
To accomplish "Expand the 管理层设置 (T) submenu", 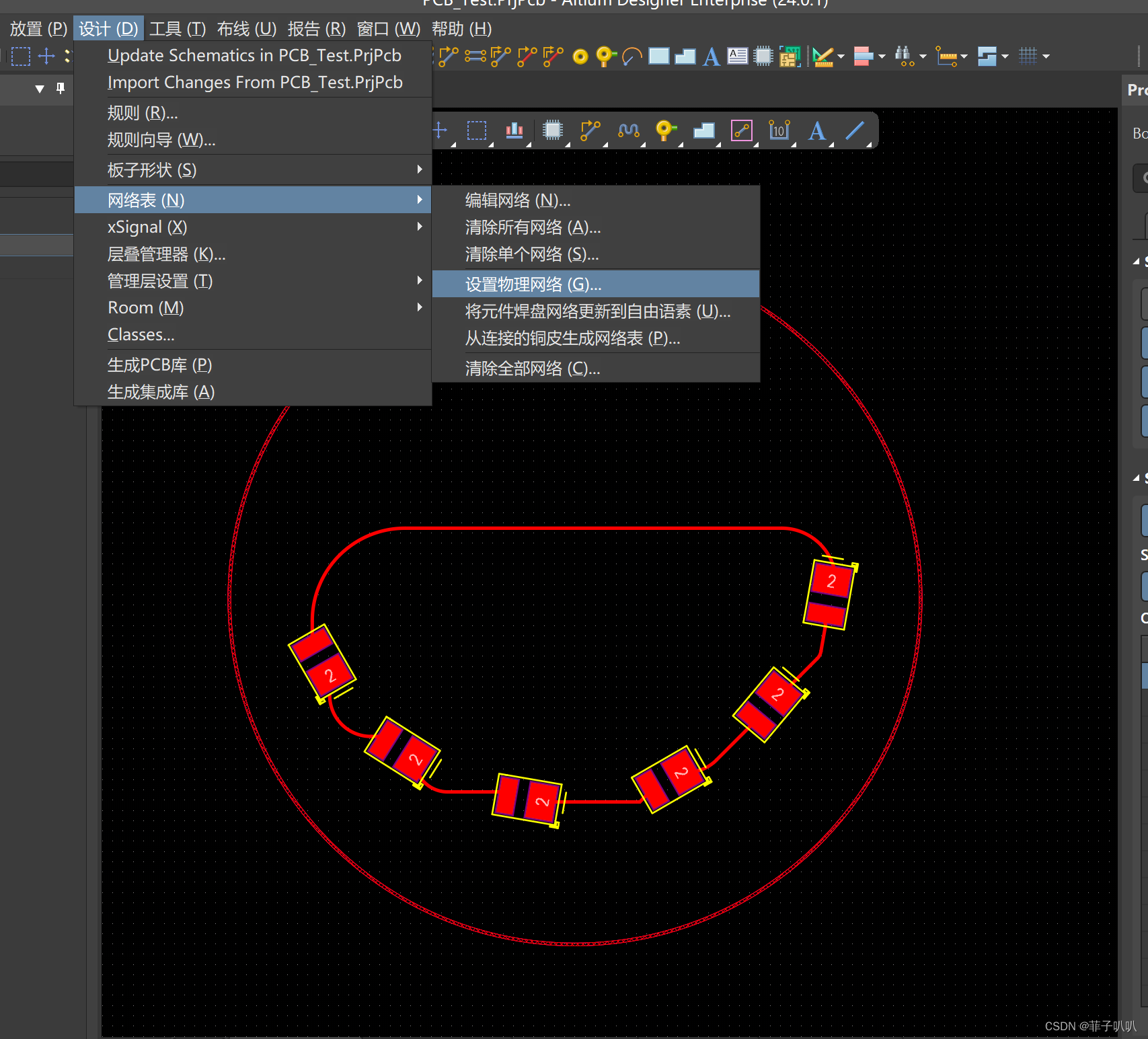I will click(252, 280).
